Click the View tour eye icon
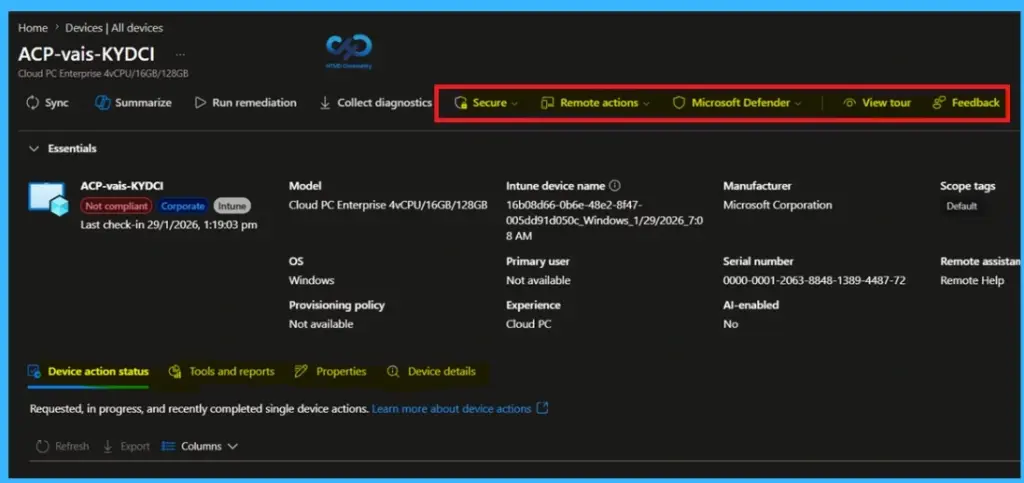The height and width of the screenshot is (483, 1024). click(x=849, y=103)
